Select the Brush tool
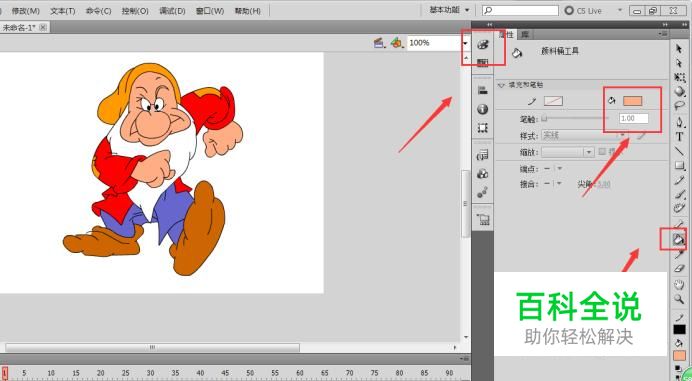The height and width of the screenshot is (381, 692). pyautogui.click(x=680, y=194)
